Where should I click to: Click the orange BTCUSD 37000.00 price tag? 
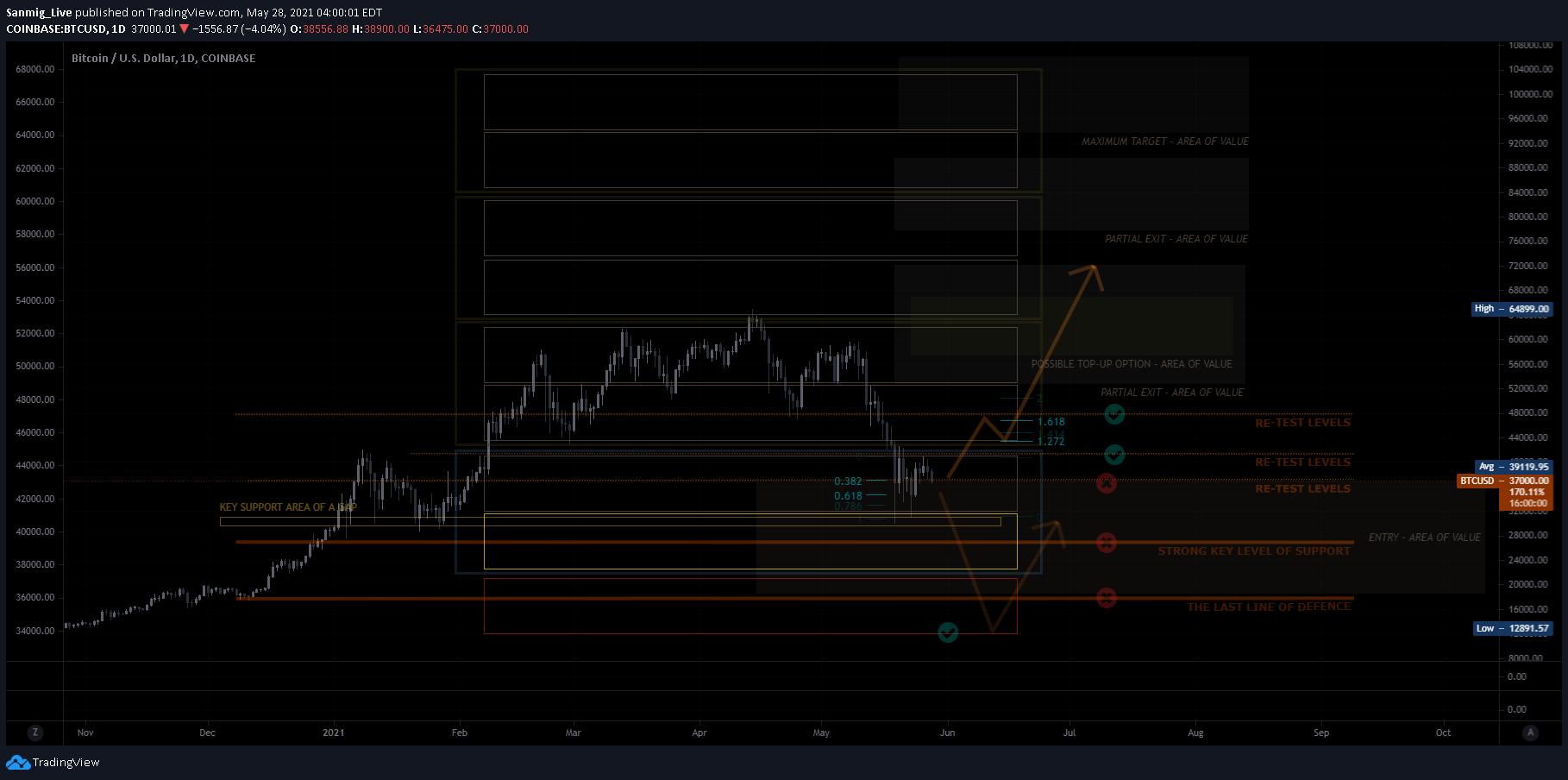[x=1504, y=481]
